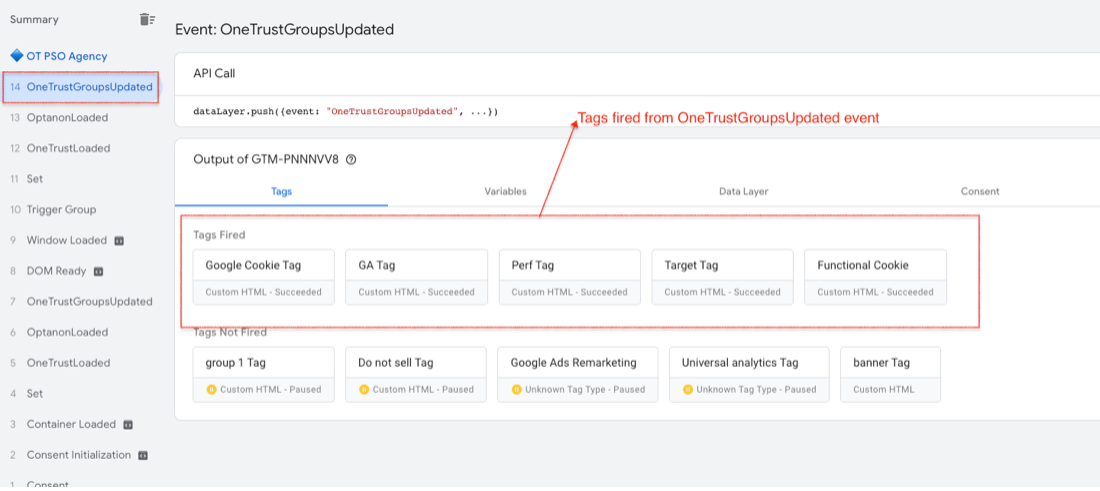Open the Google Cookie Tag card
The width and height of the screenshot is (1100, 491).
coord(263,277)
